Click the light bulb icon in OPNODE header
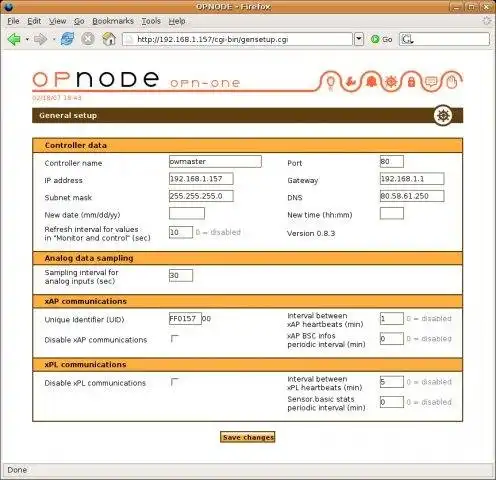496x480 pixels. [331, 82]
